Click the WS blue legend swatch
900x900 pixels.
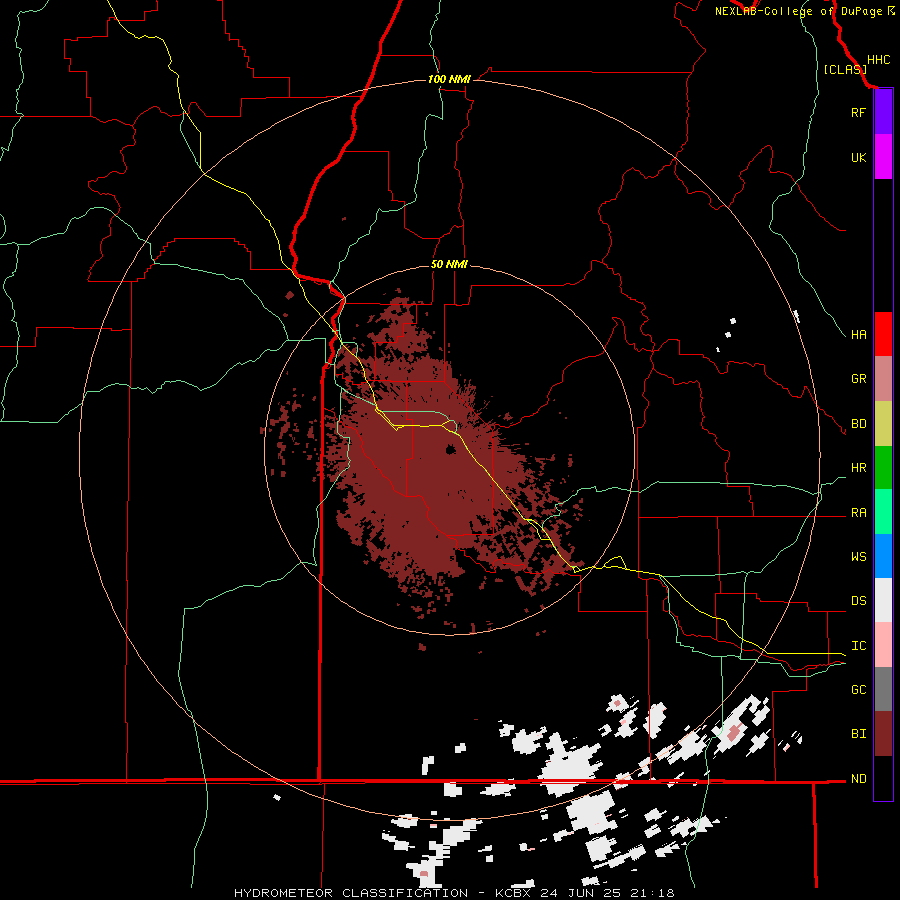point(883,556)
